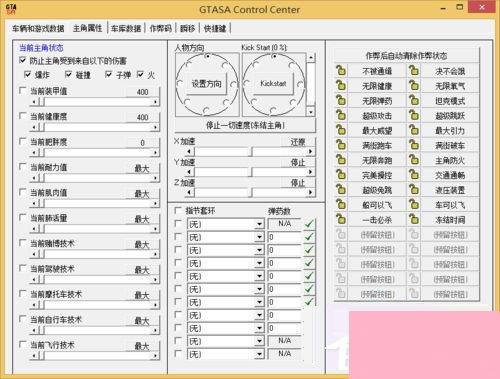
Task: Open the bottom-most (无) weapon dropdown
Action: pyautogui.click(x=259, y=354)
